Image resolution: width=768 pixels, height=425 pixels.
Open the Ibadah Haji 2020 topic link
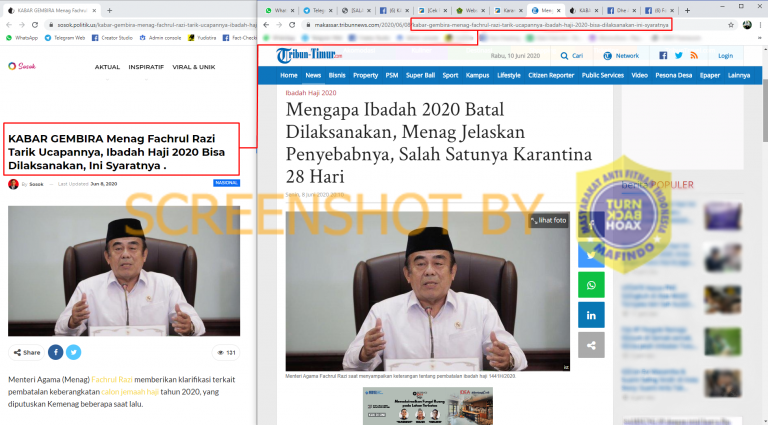311,93
